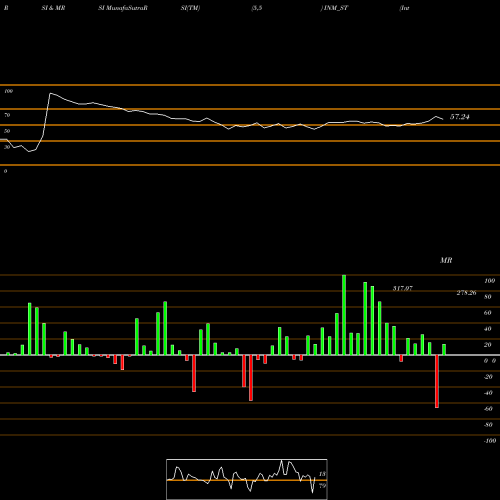Viewport: 500px width, 500px height.
Task: Click the '(5,5' parameter header text
Action: 257,8
